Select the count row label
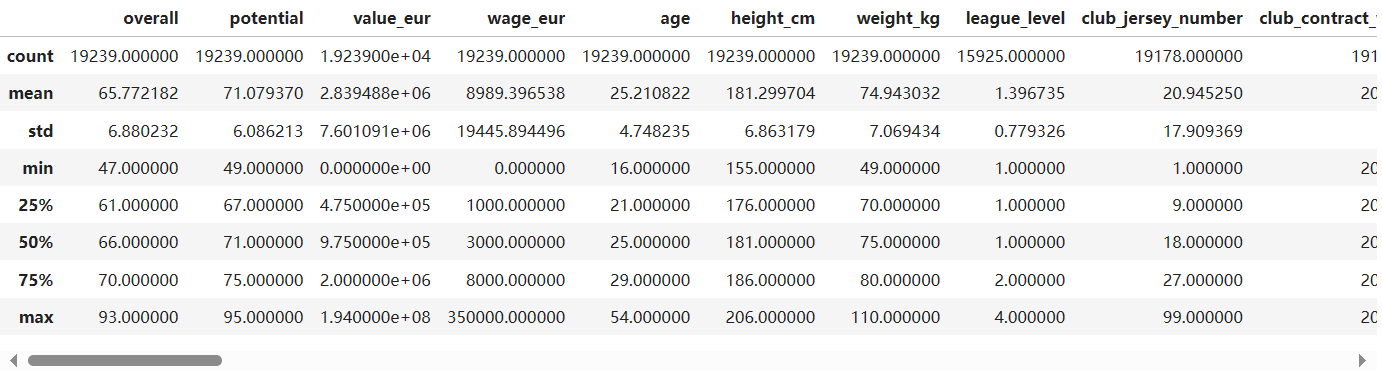 click(x=30, y=56)
